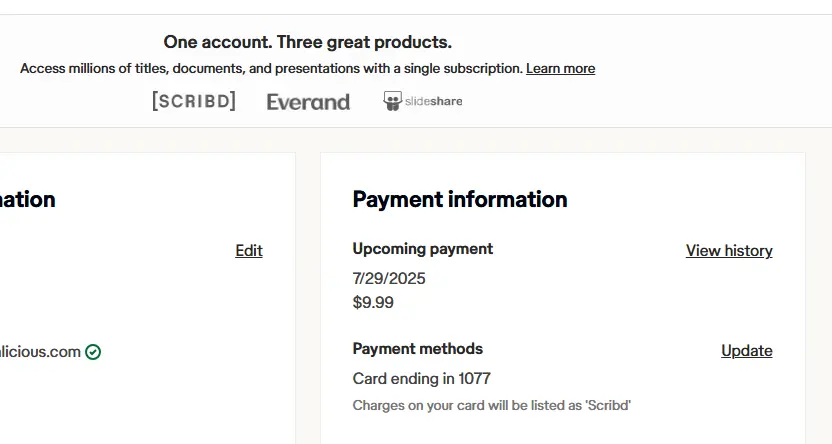Screen dimensions: 832x444
Task: Click the One account Three great products headline
Action: (x=308, y=42)
